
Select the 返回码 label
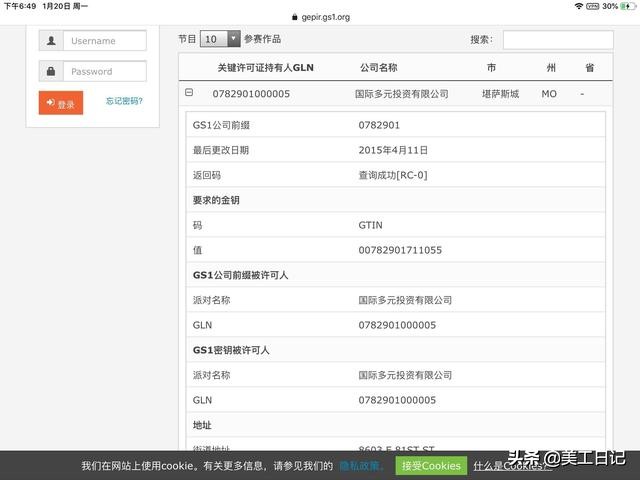click(207, 175)
